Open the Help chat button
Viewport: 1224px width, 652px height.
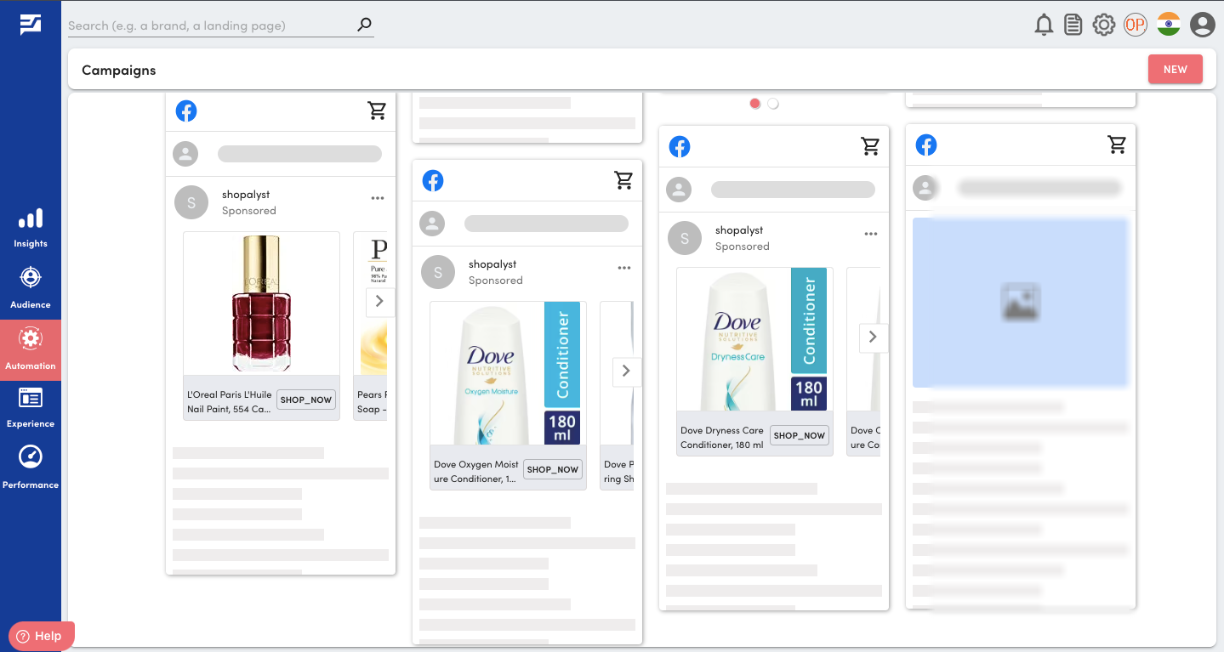tap(42, 636)
